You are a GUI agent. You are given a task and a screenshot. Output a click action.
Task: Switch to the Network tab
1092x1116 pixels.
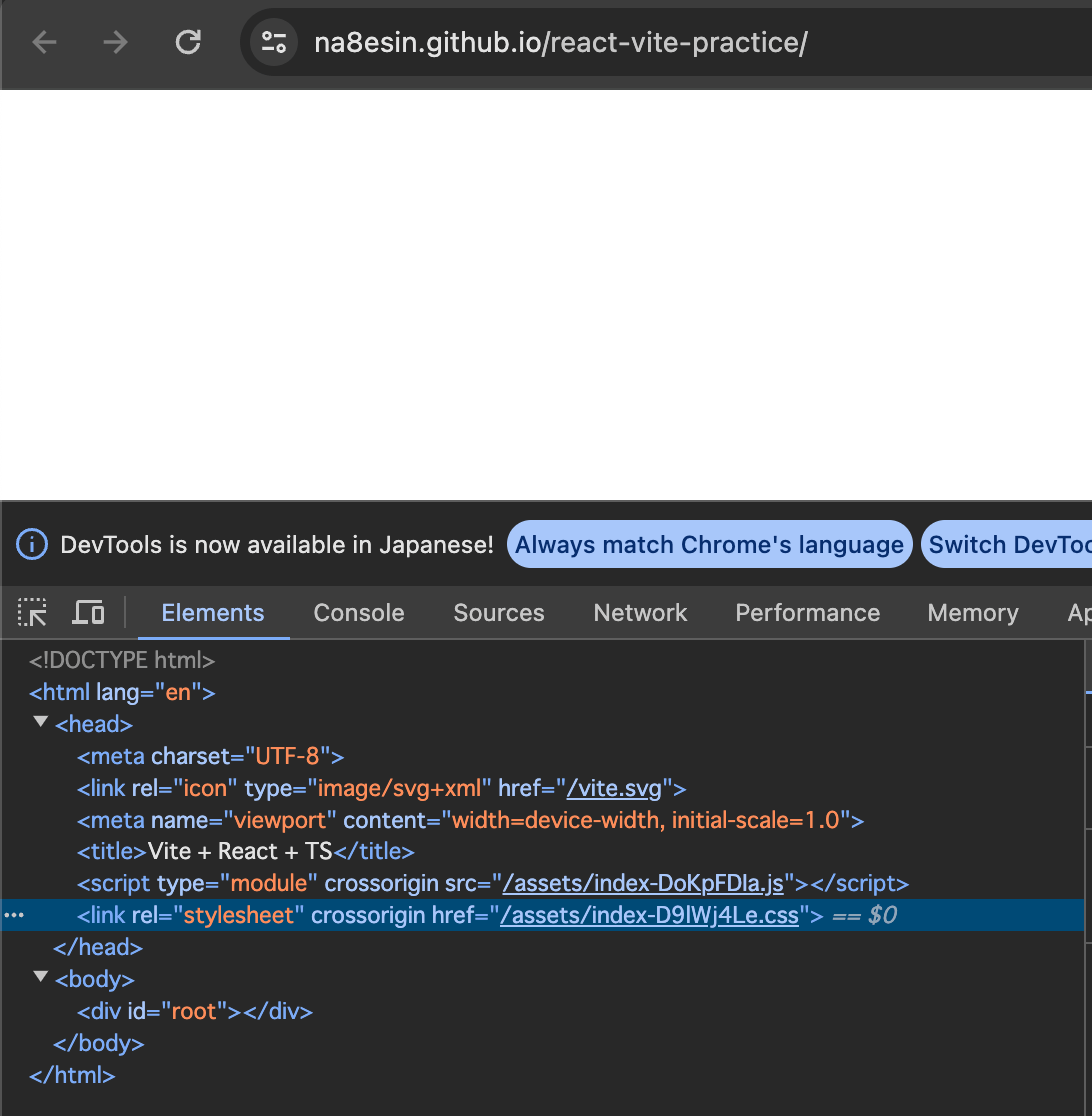tap(640, 613)
